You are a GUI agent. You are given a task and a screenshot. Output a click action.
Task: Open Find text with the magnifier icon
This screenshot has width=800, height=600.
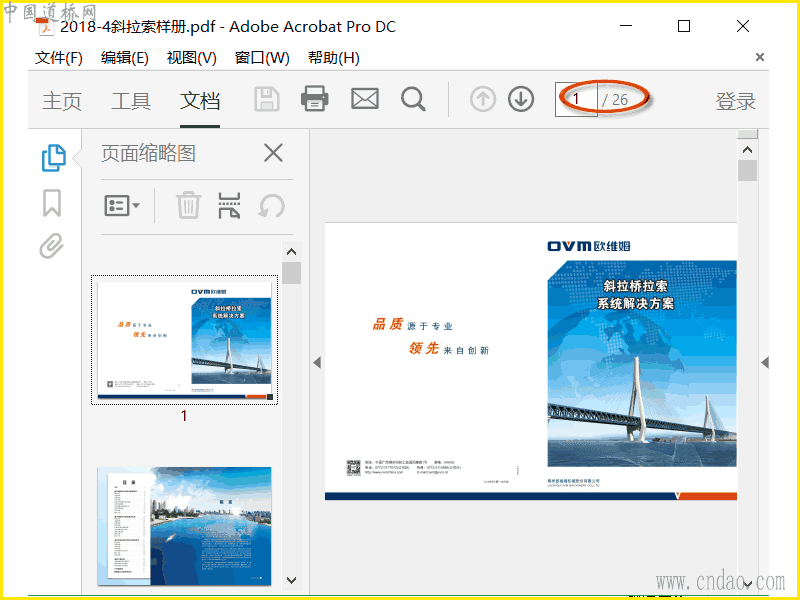tap(413, 99)
